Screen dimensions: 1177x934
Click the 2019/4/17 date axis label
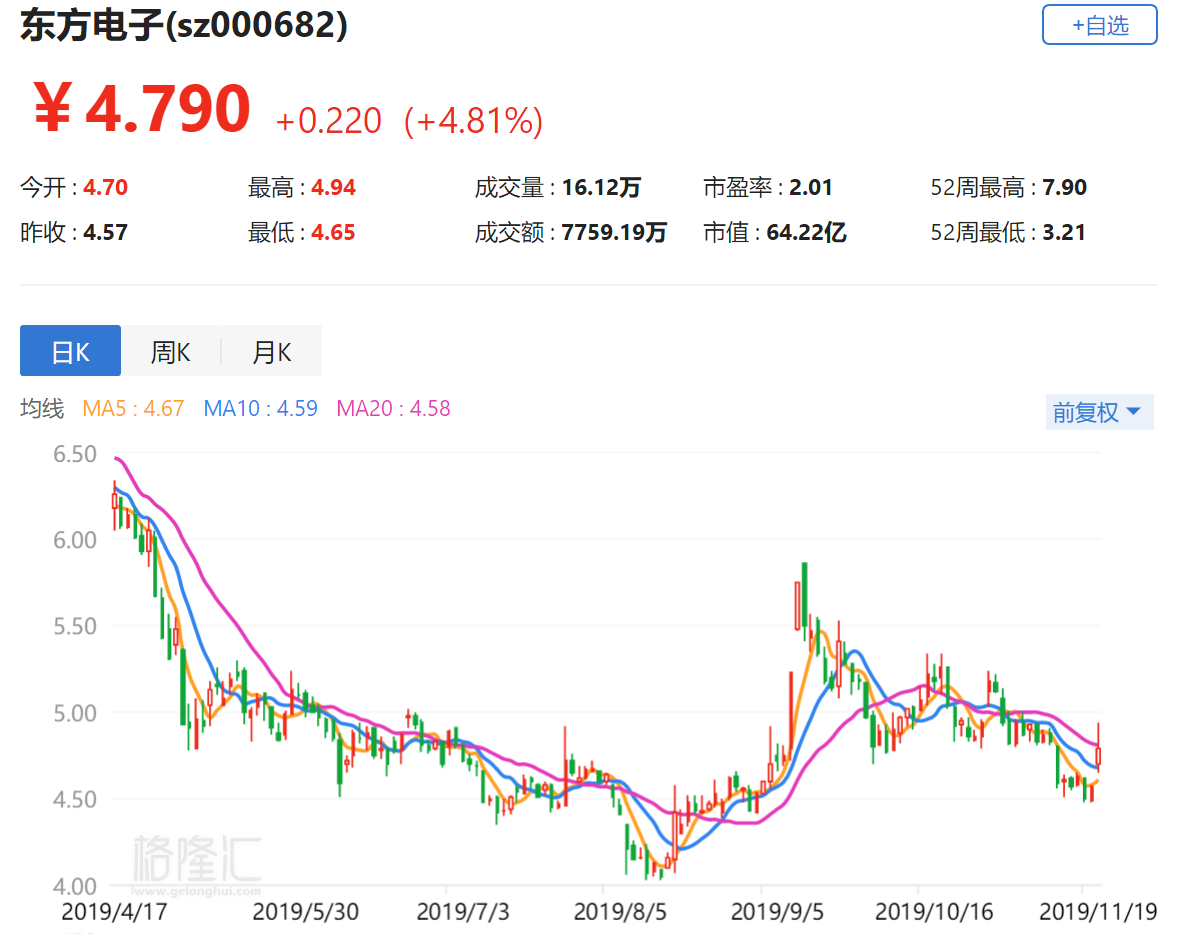[x=114, y=911]
